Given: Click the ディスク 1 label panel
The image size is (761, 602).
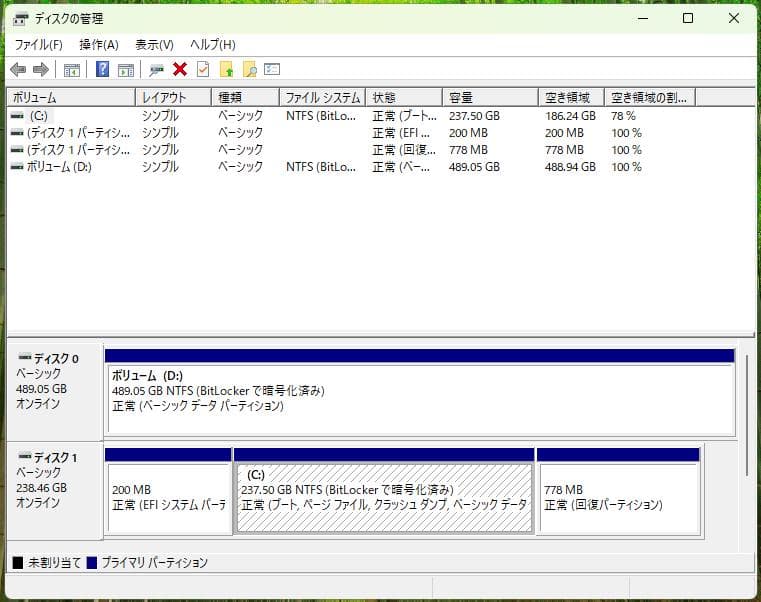Looking at the screenshot, I should coord(54,490).
